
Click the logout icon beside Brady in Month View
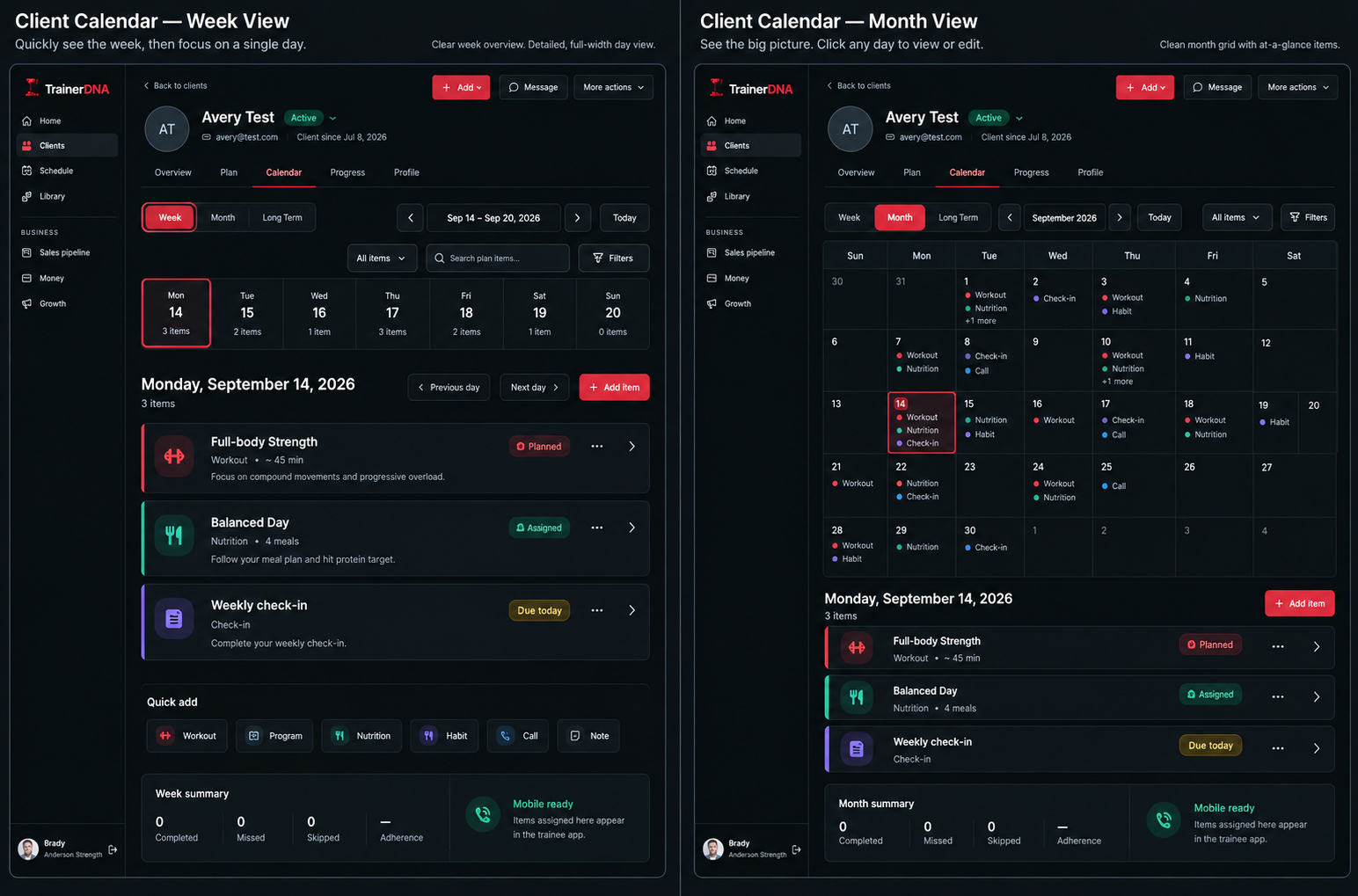(796, 849)
